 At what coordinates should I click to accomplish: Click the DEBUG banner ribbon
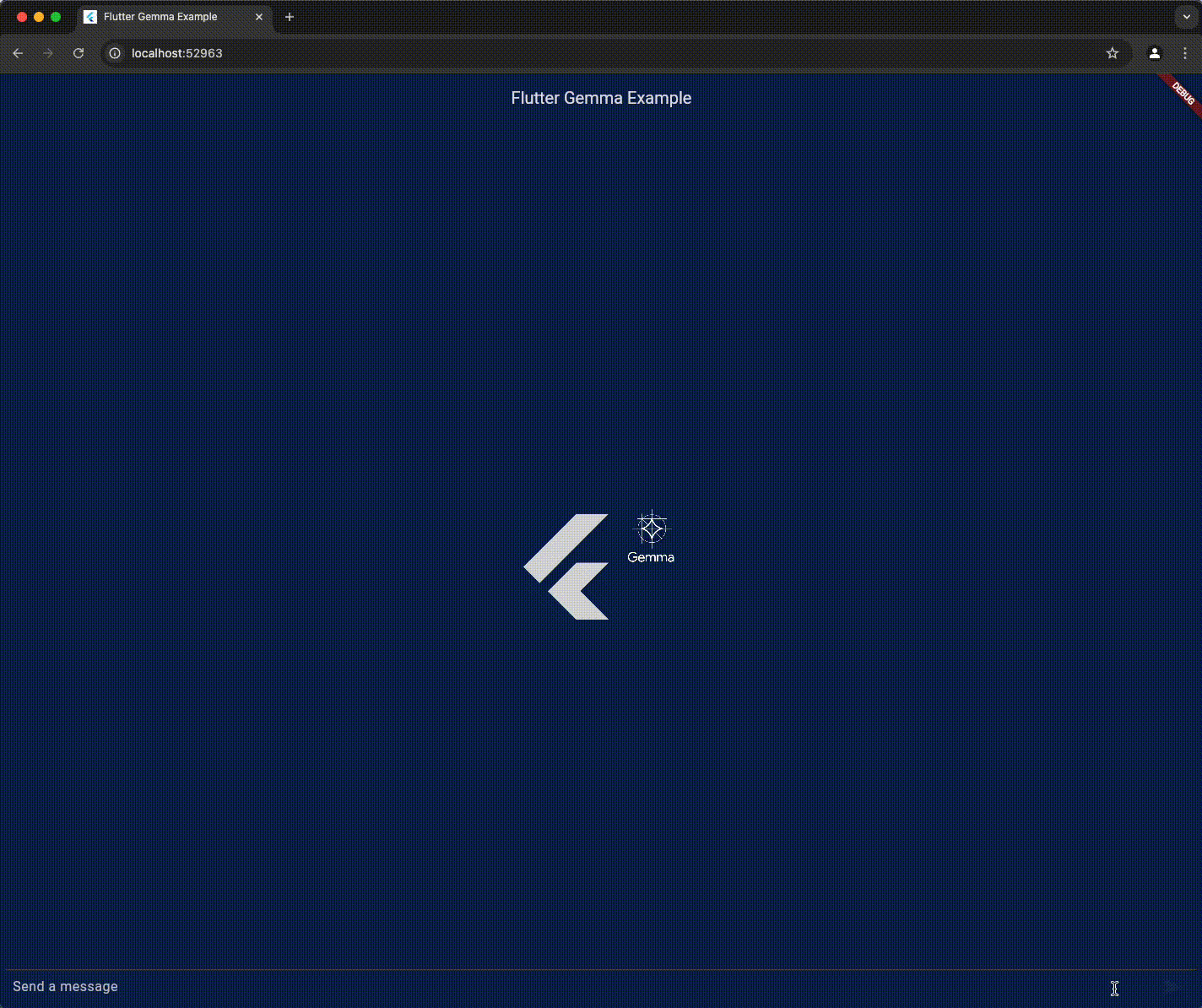tap(1181, 94)
